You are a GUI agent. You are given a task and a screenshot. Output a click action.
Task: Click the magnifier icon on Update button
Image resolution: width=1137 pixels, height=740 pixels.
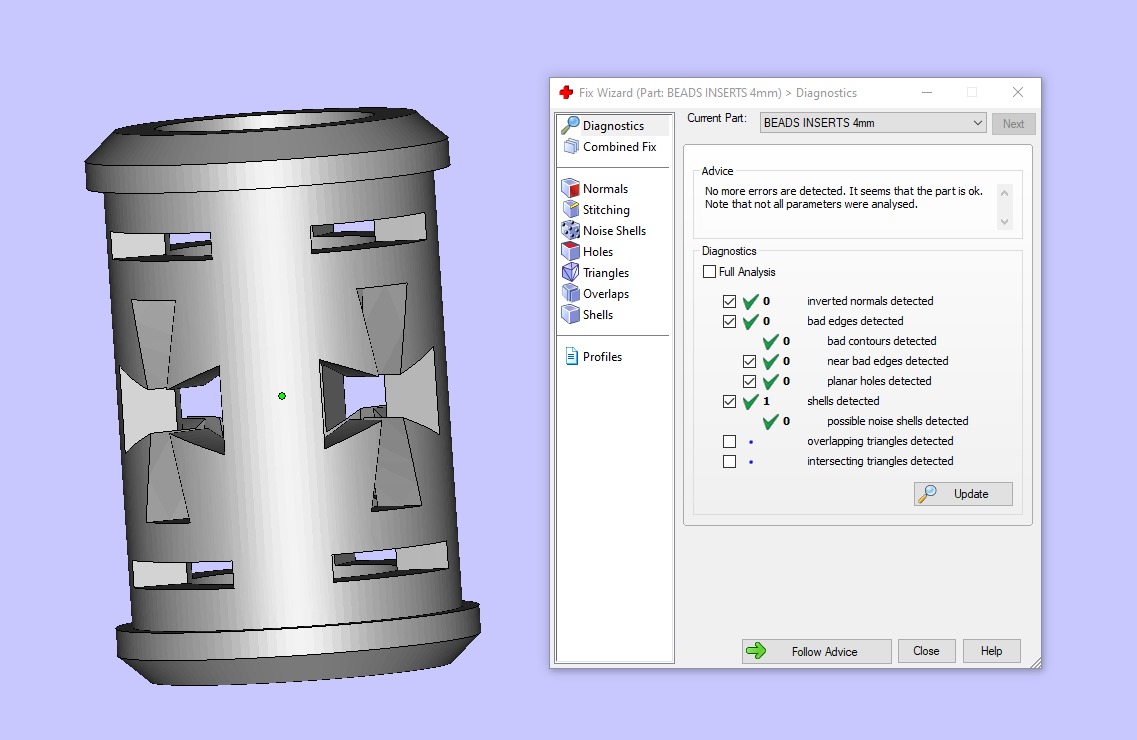[x=927, y=494]
